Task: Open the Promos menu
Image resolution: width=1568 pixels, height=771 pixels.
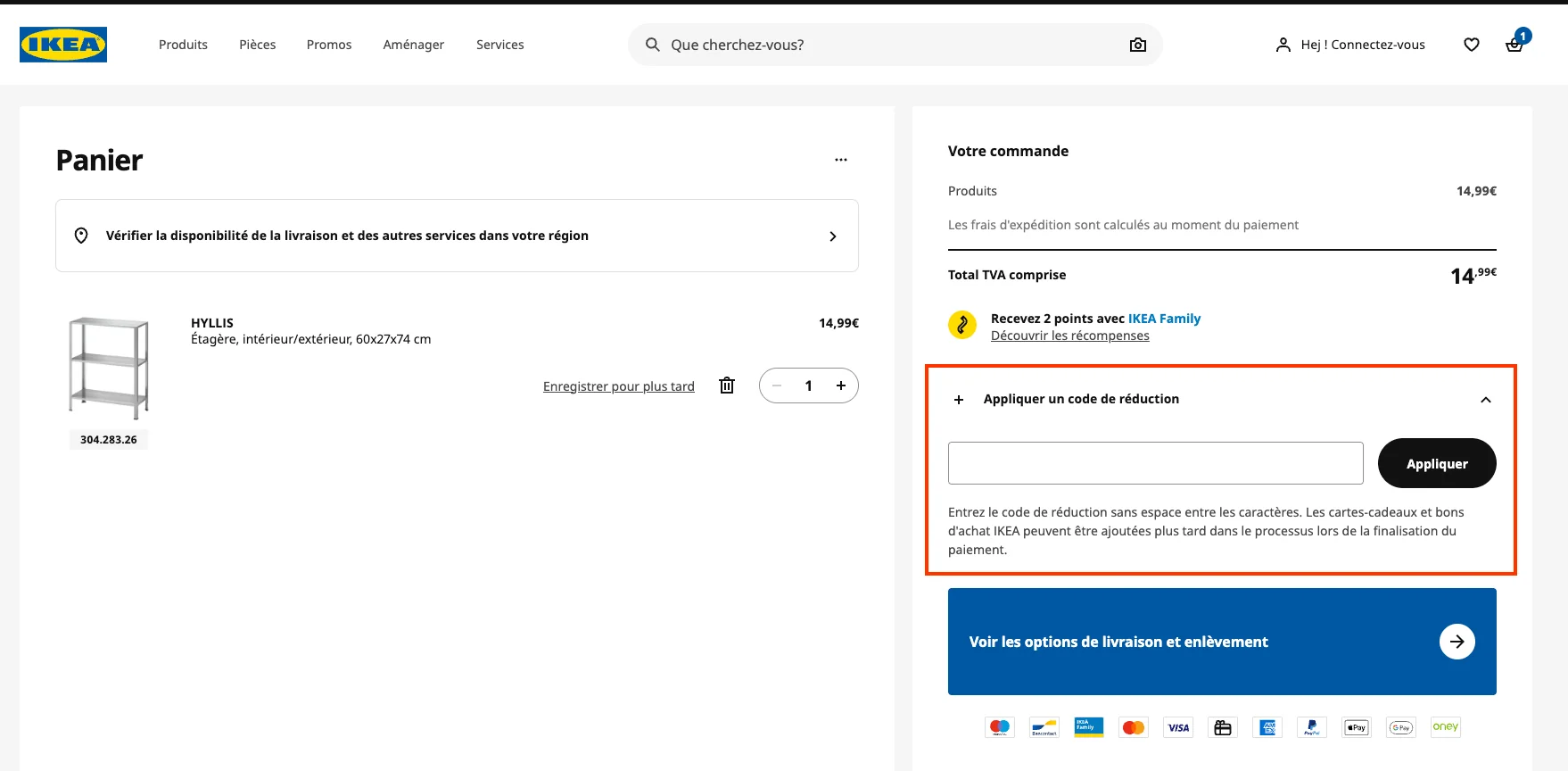Action: (x=329, y=45)
